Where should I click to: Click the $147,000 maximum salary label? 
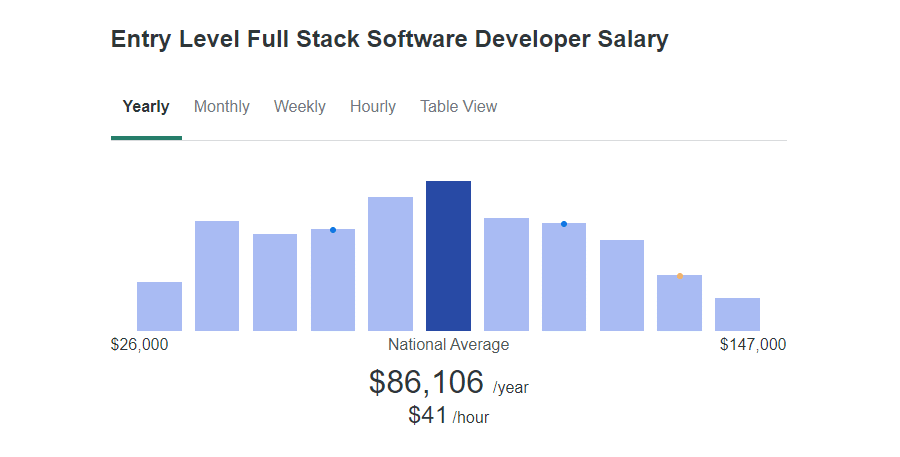click(x=753, y=345)
